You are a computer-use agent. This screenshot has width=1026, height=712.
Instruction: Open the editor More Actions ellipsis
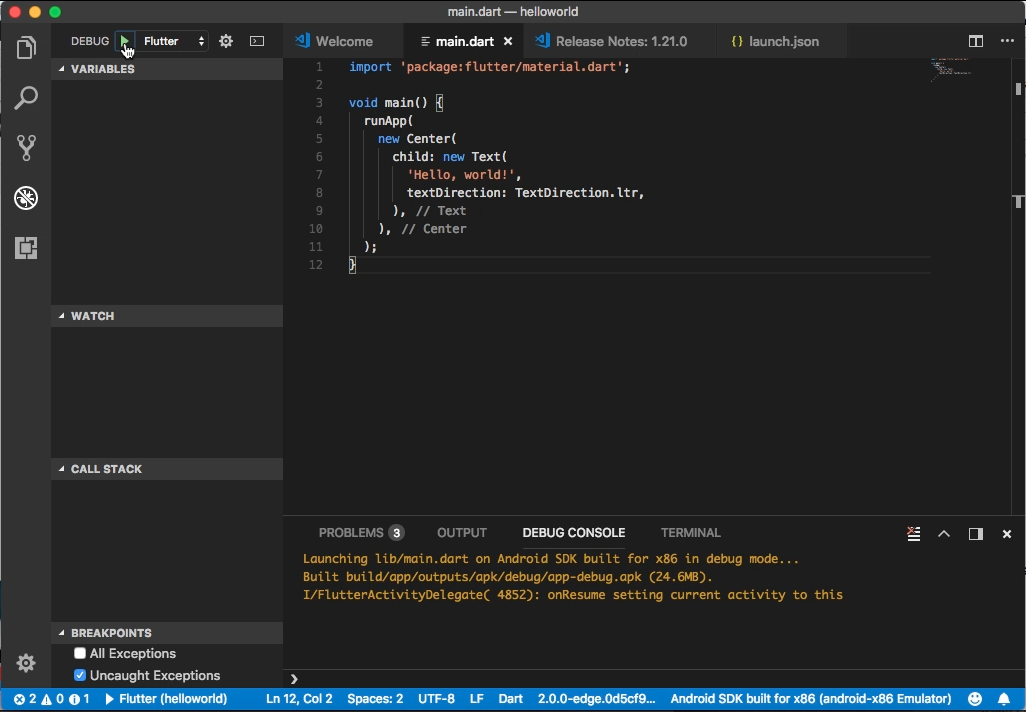point(1007,41)
